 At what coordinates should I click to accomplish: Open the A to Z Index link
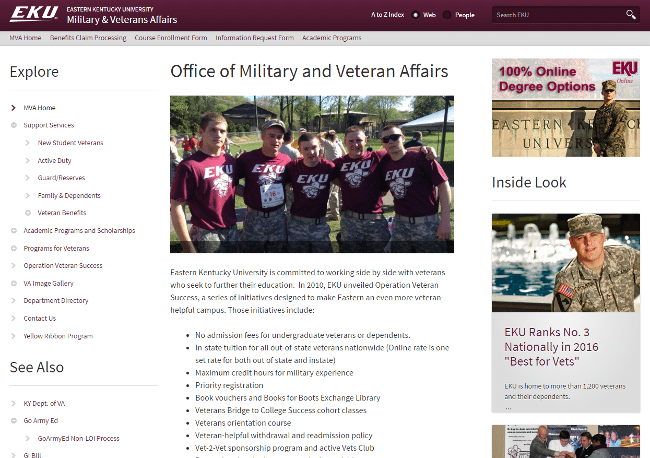tap(387, 15)
